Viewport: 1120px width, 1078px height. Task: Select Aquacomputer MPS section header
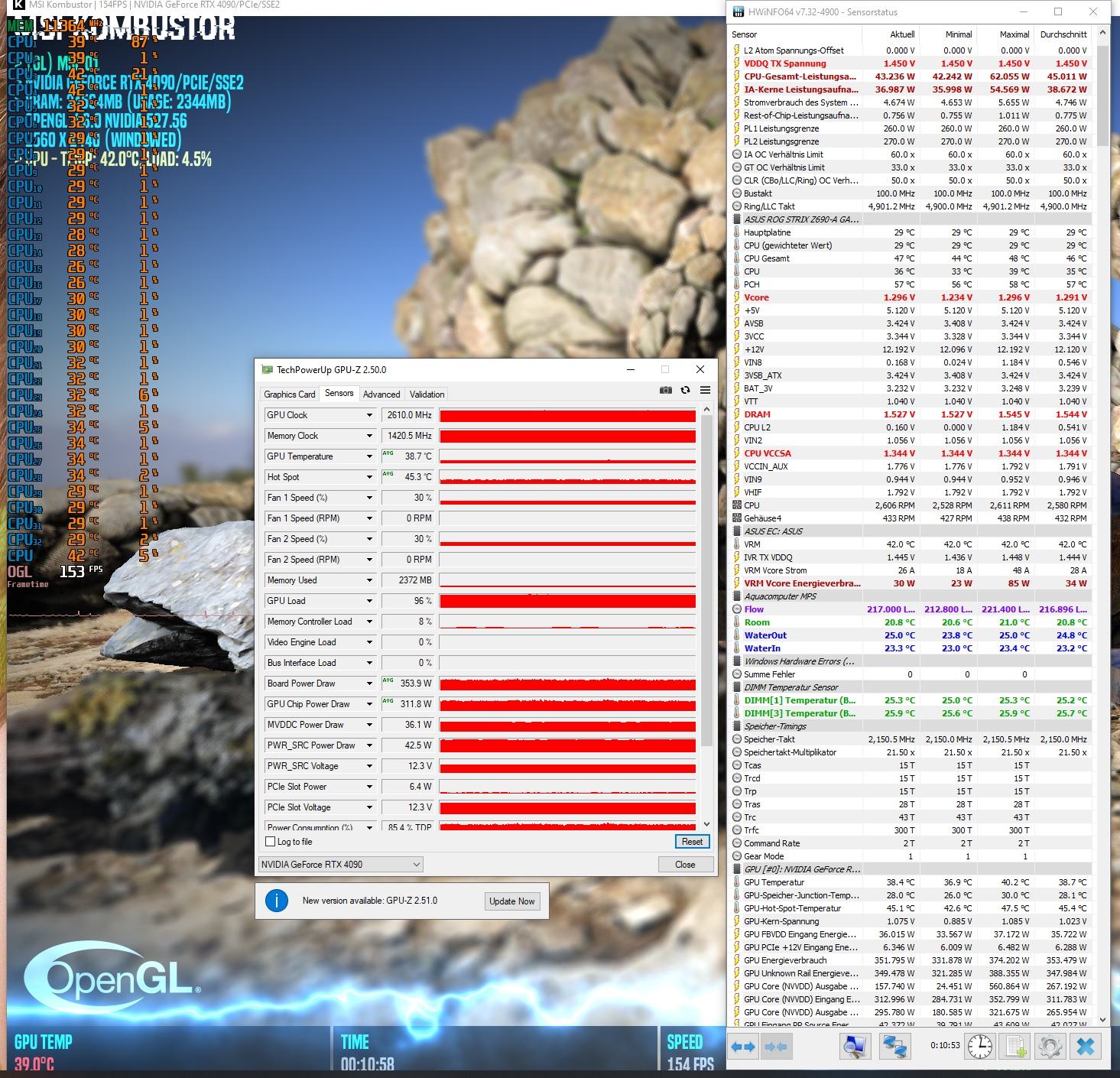911,596
